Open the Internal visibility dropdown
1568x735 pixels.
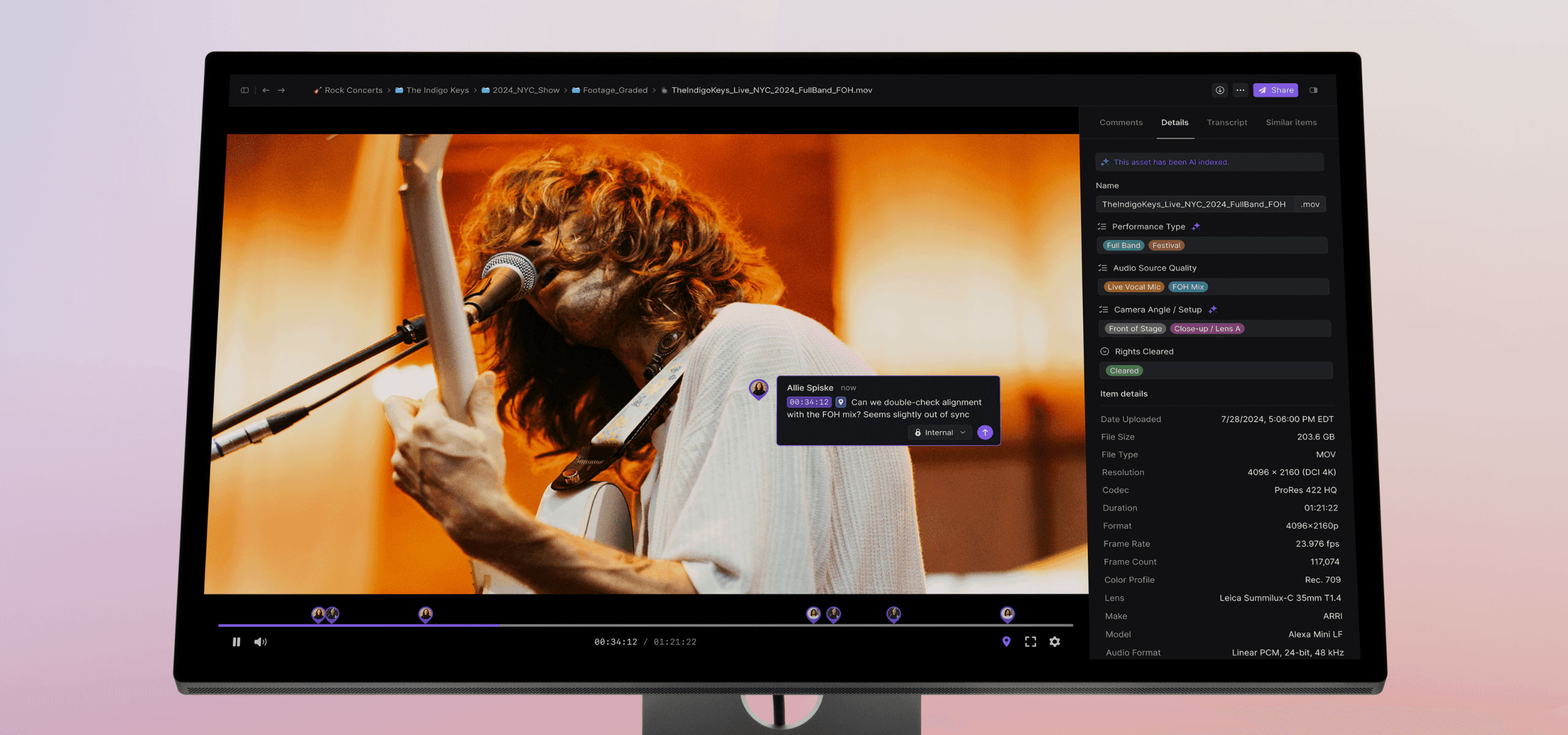click(940, 432)
